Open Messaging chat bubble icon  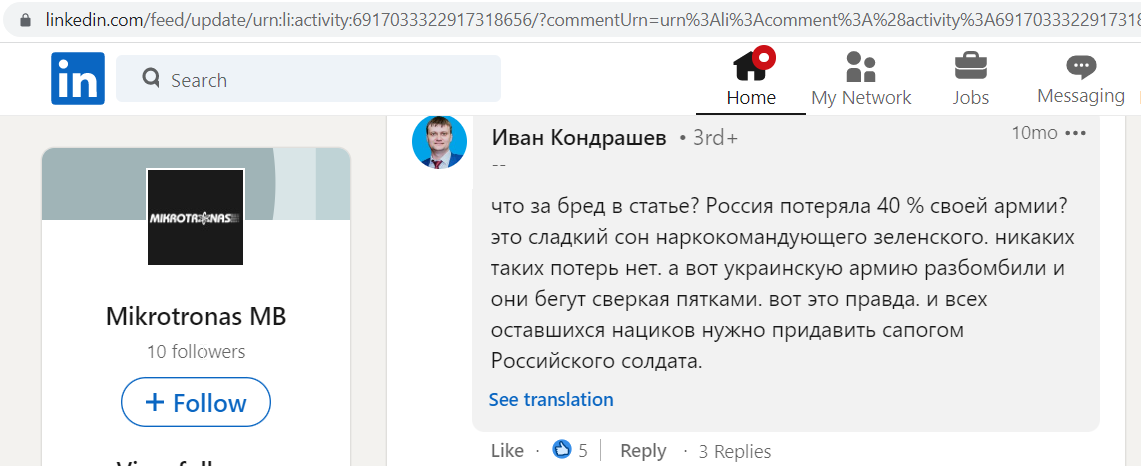coord(1081,66)
